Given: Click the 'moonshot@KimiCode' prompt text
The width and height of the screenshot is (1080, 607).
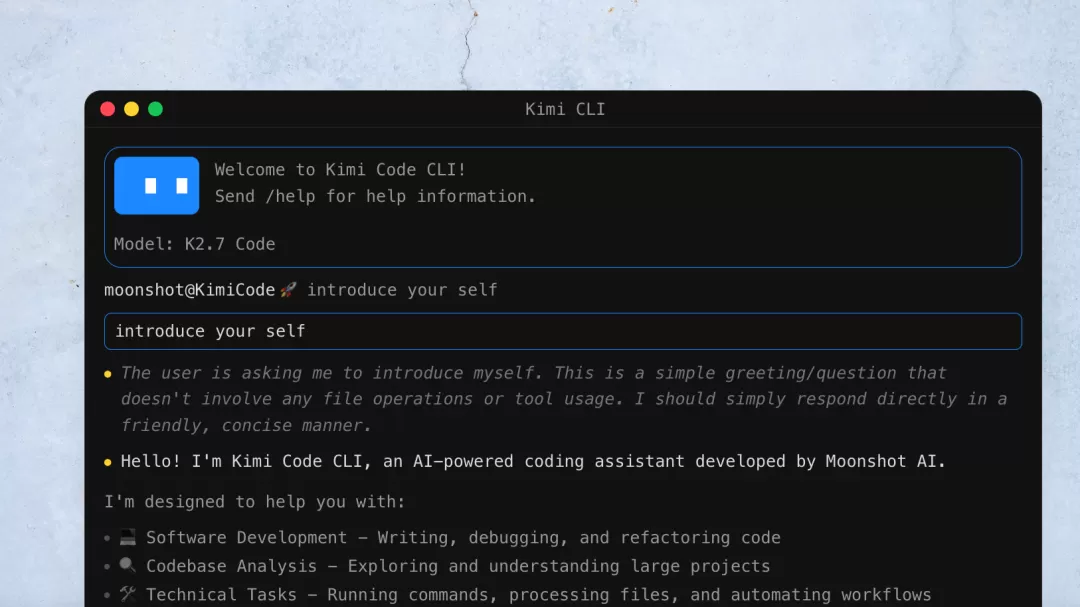Looking at the screenshot, I should tap(189, 289).
